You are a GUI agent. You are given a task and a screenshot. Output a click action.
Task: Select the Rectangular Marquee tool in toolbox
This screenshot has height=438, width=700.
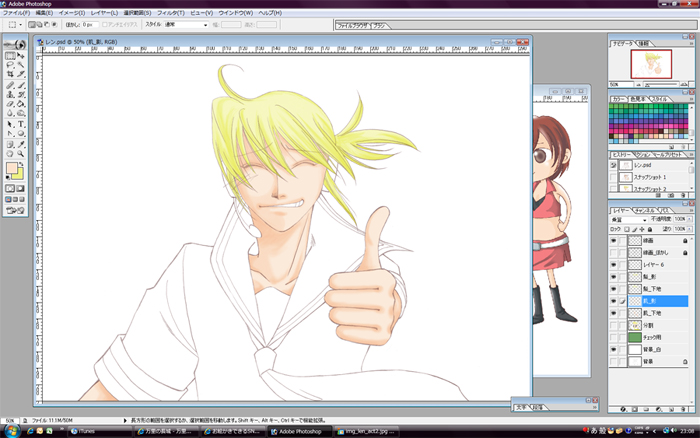click(10, 57)
